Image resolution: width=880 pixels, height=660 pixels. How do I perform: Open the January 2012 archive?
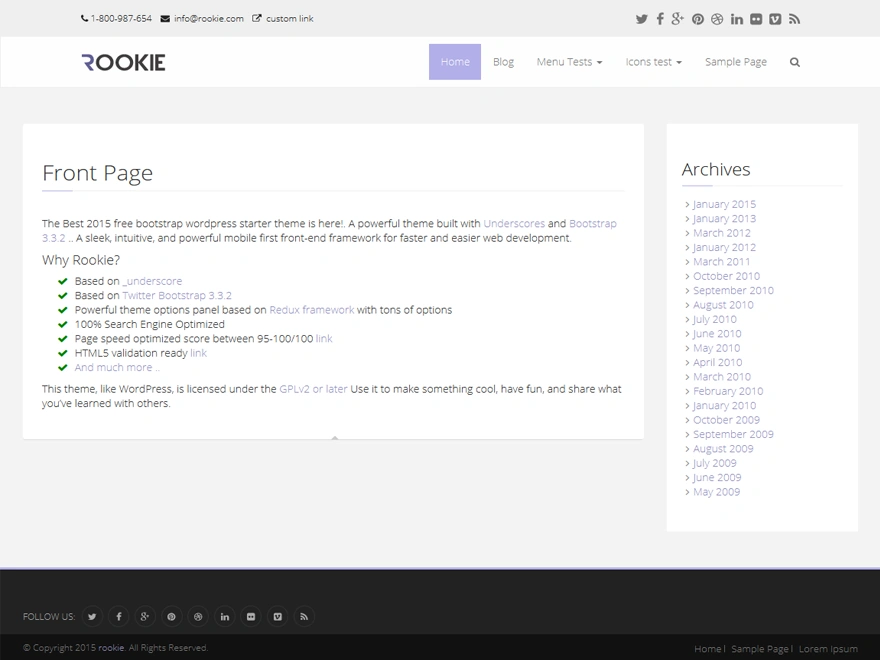point(724,248)
